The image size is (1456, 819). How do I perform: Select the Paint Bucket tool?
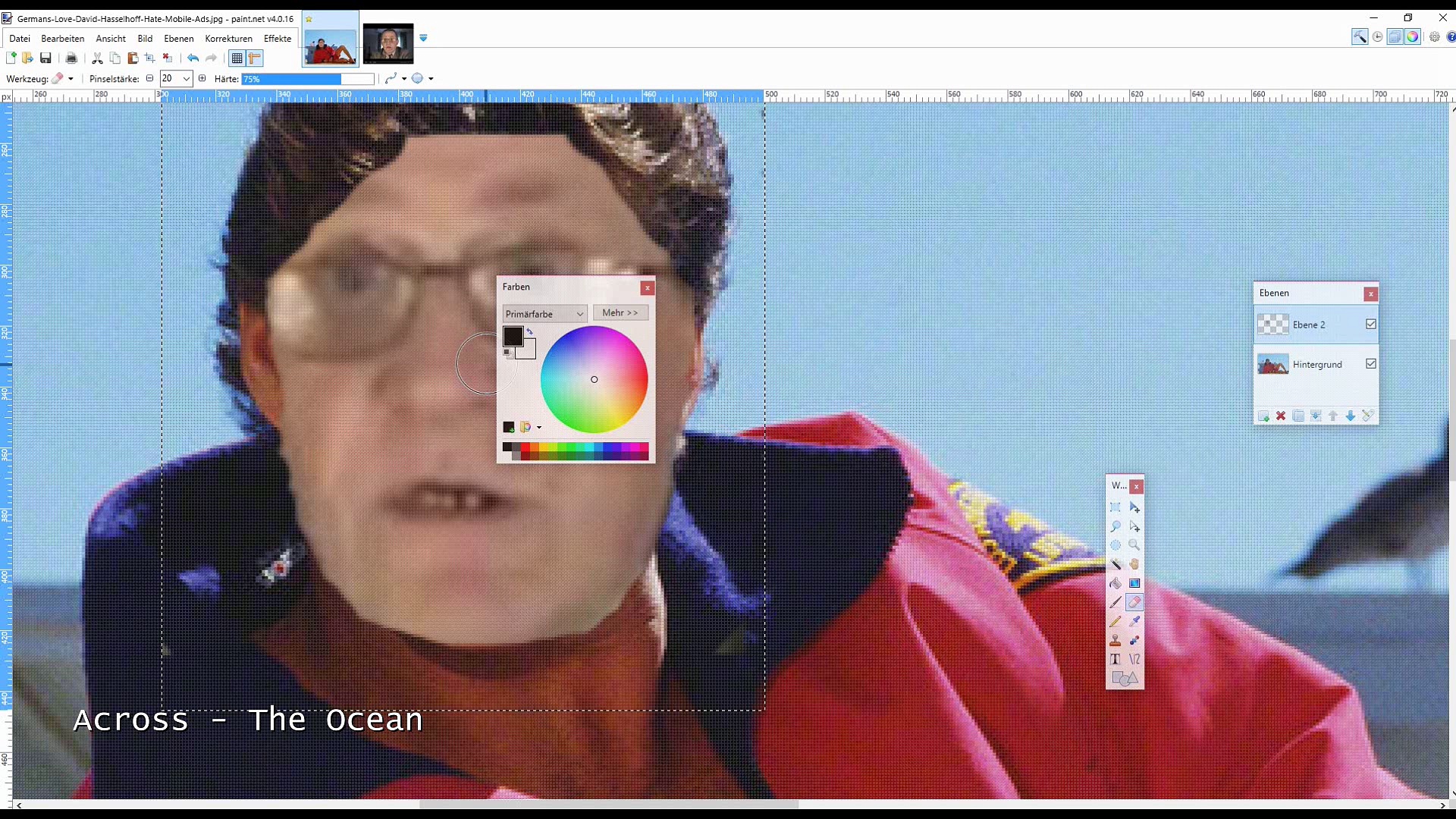(x=1116, y=583)
